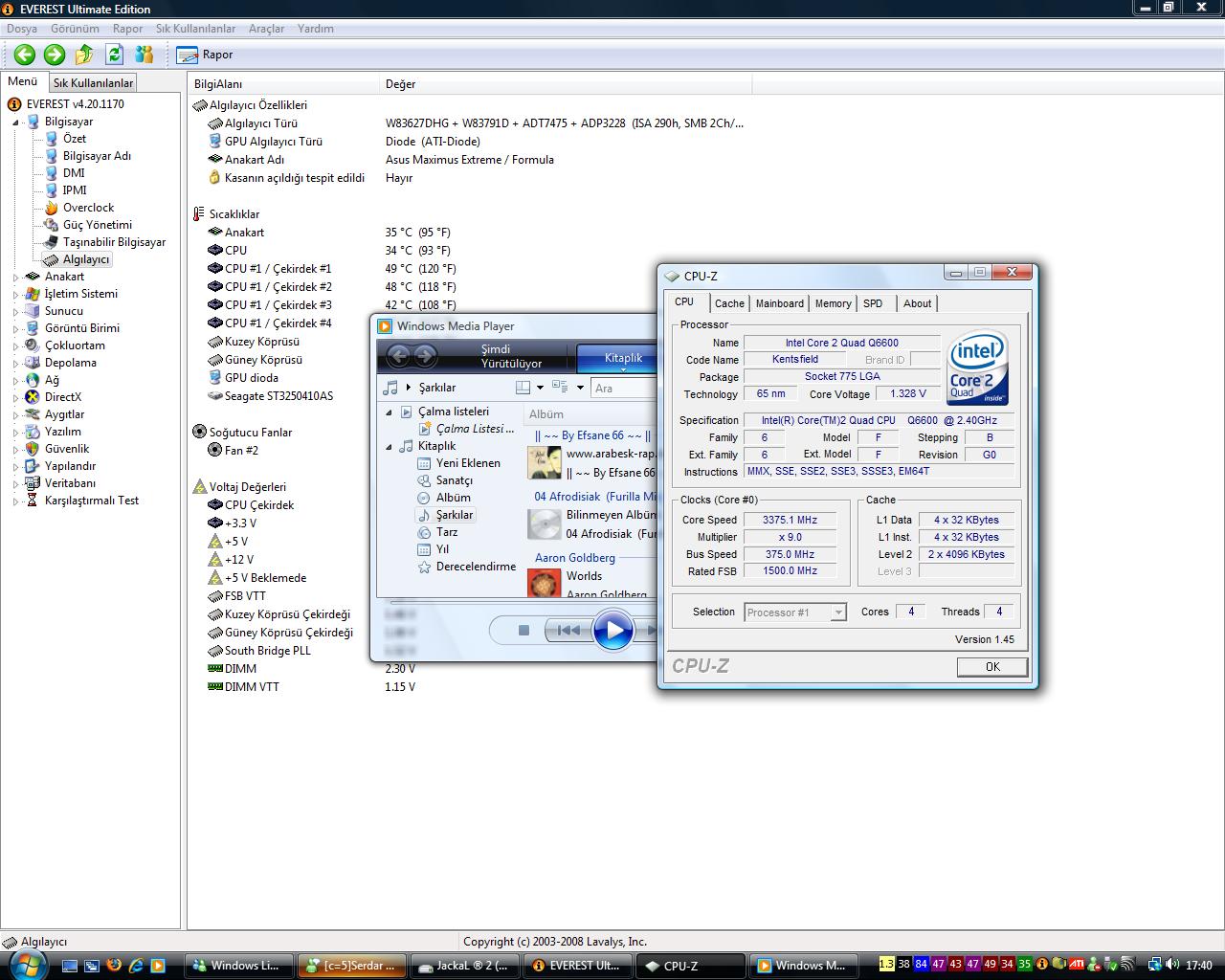Expand the İşletim Sistemi tree node

point(15,295)
